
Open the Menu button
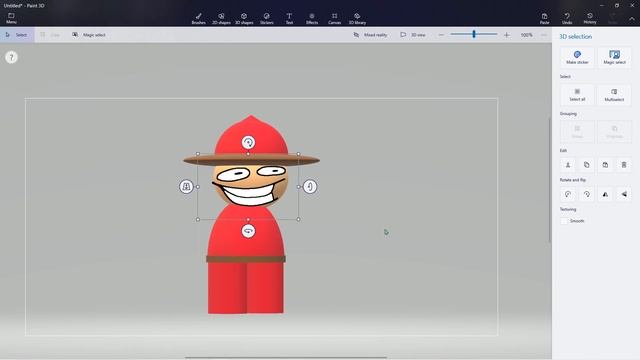coord(11,18)
